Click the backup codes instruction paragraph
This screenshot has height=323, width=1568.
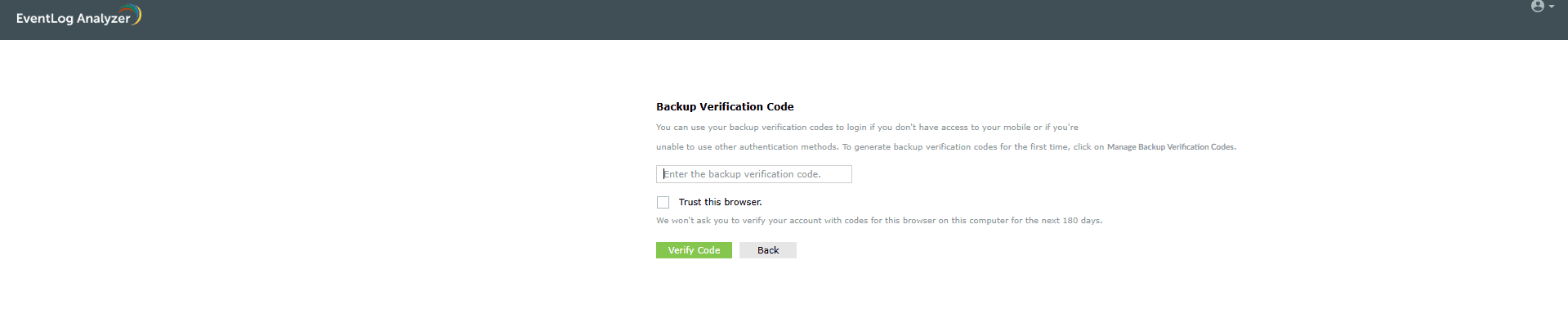[x=946, y=137]
